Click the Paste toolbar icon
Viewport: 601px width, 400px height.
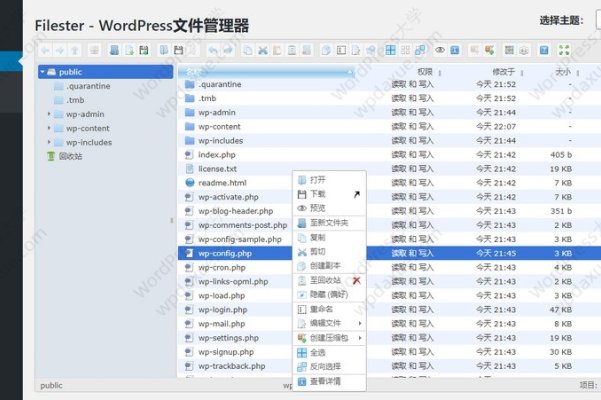pos(277,50)
